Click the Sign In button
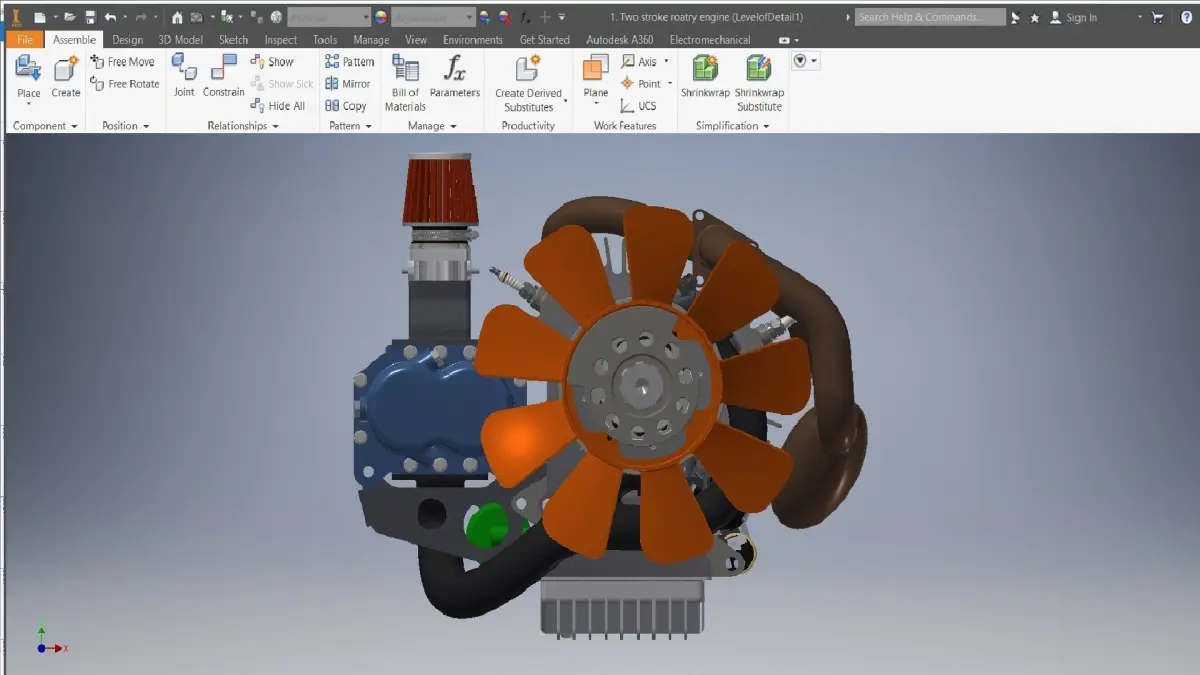Viewport: 1200px width, 675px height. tap(1073, 17)
